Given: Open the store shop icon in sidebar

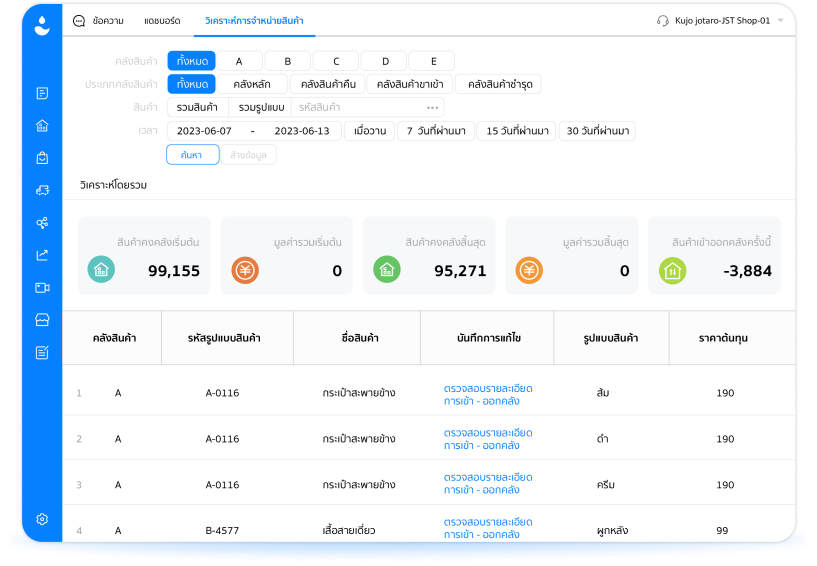Looking at the screenshot, I should point(42,320).
